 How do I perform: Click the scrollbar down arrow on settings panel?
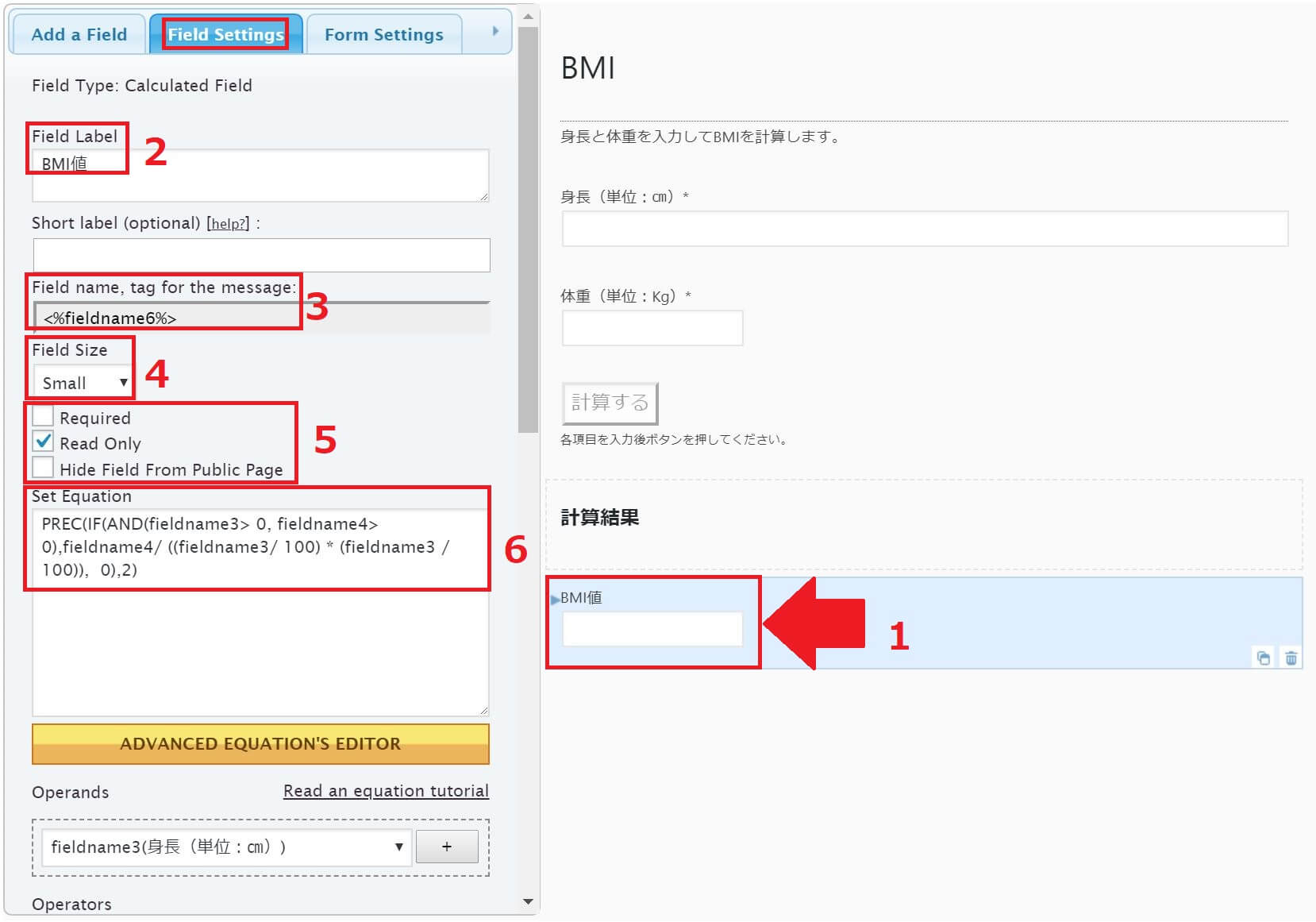[526, 901]
